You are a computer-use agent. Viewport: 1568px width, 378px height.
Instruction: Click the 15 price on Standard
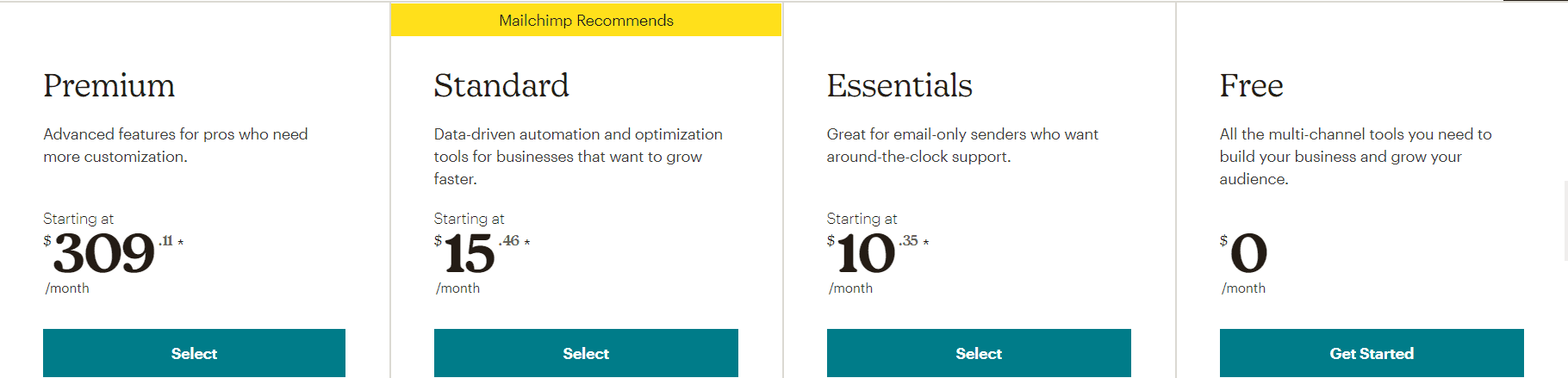(x=470, y=254)
